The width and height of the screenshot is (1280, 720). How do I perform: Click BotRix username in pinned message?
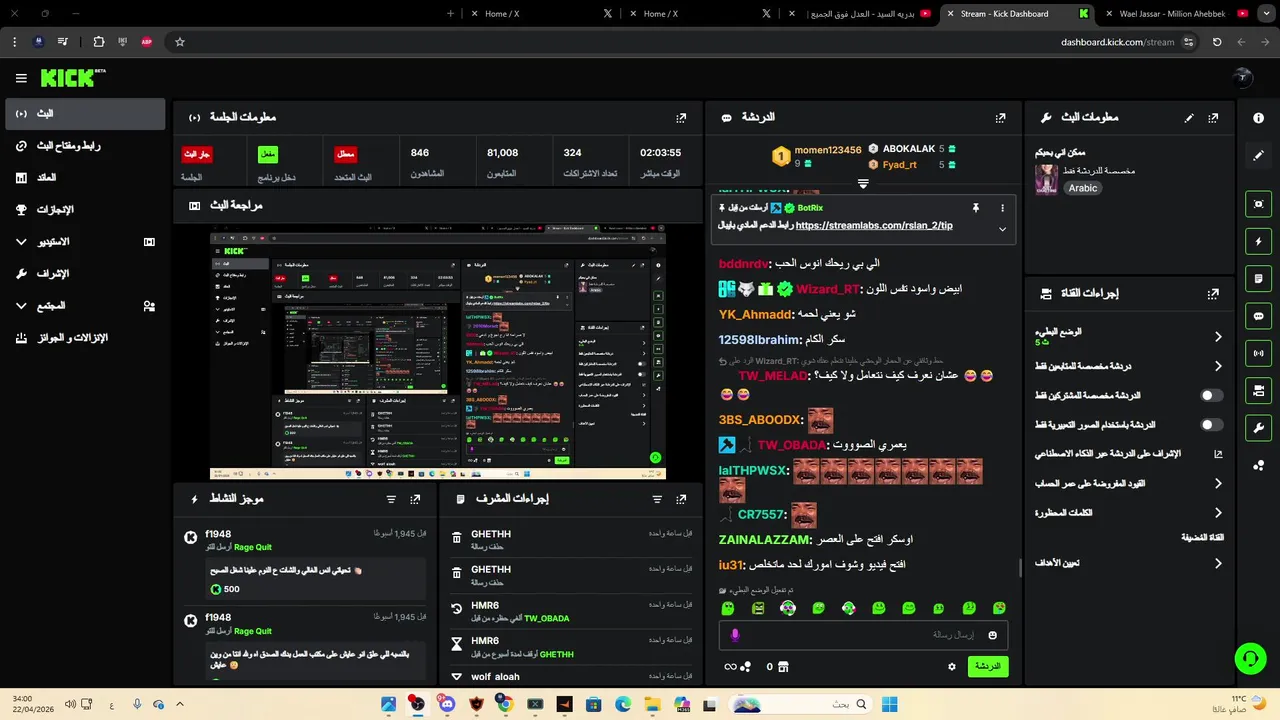point(810,208)
